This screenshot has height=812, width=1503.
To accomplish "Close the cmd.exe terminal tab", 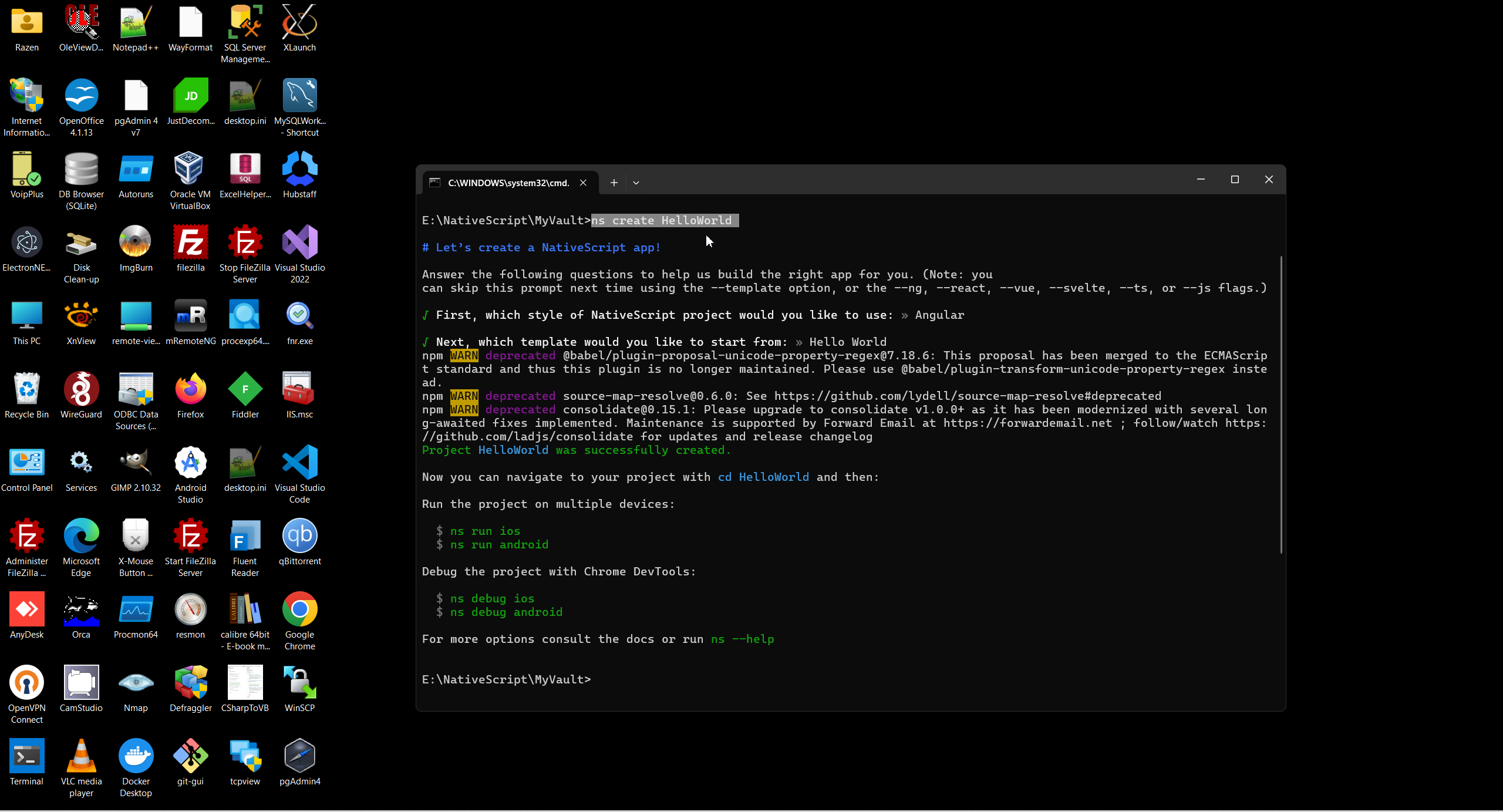I will pyautogui.click(x=583, y=183).
